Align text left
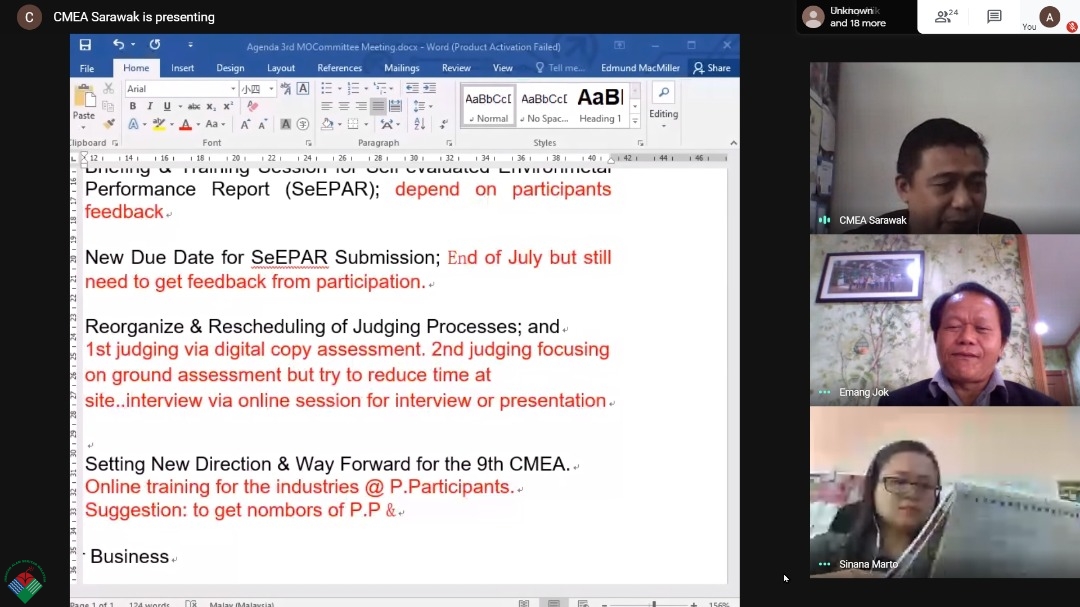 click(326, 106)
